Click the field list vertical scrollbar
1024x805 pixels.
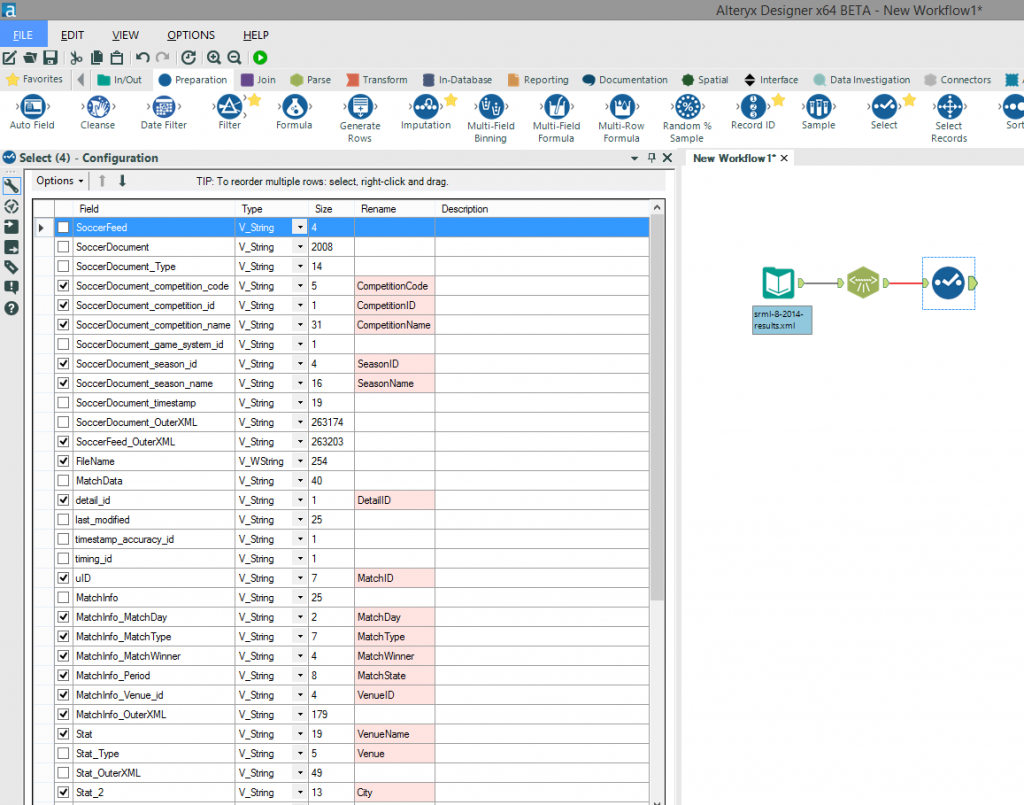(657, 407)
